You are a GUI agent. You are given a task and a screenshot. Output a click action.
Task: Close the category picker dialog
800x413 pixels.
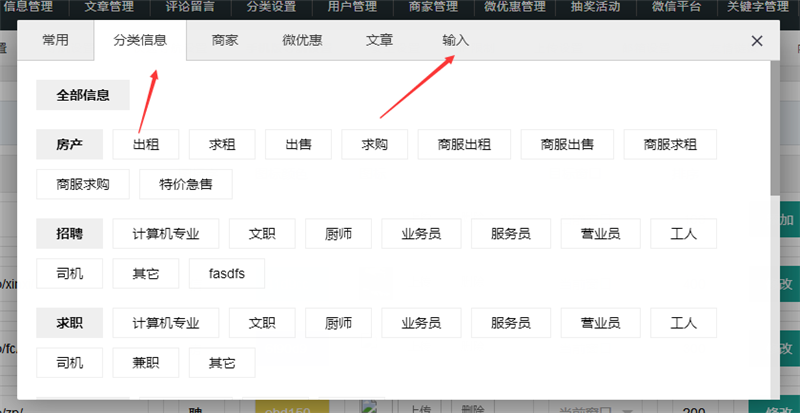coord(756,41)
